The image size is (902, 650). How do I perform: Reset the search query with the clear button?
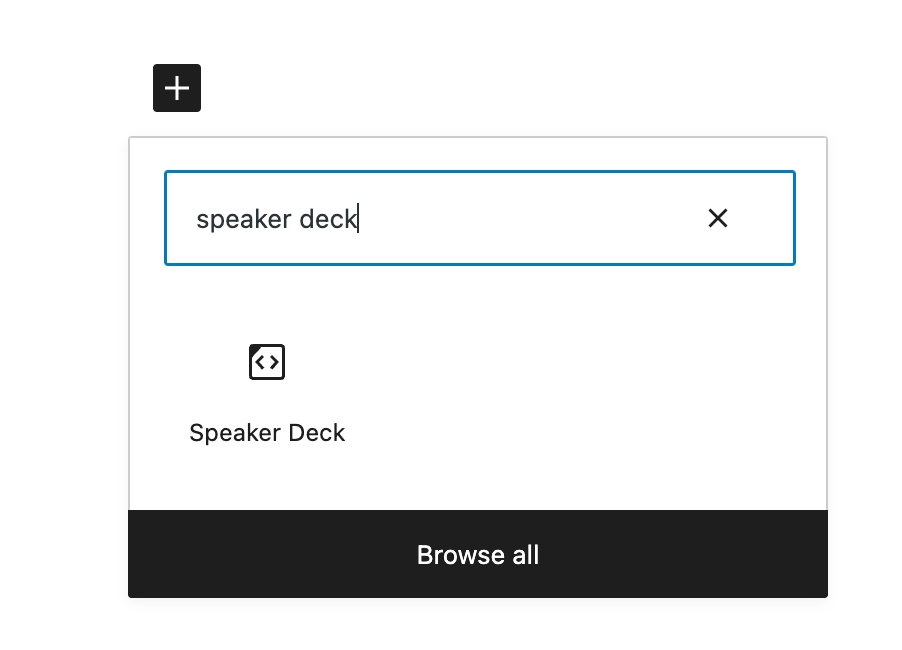point(718,218)
